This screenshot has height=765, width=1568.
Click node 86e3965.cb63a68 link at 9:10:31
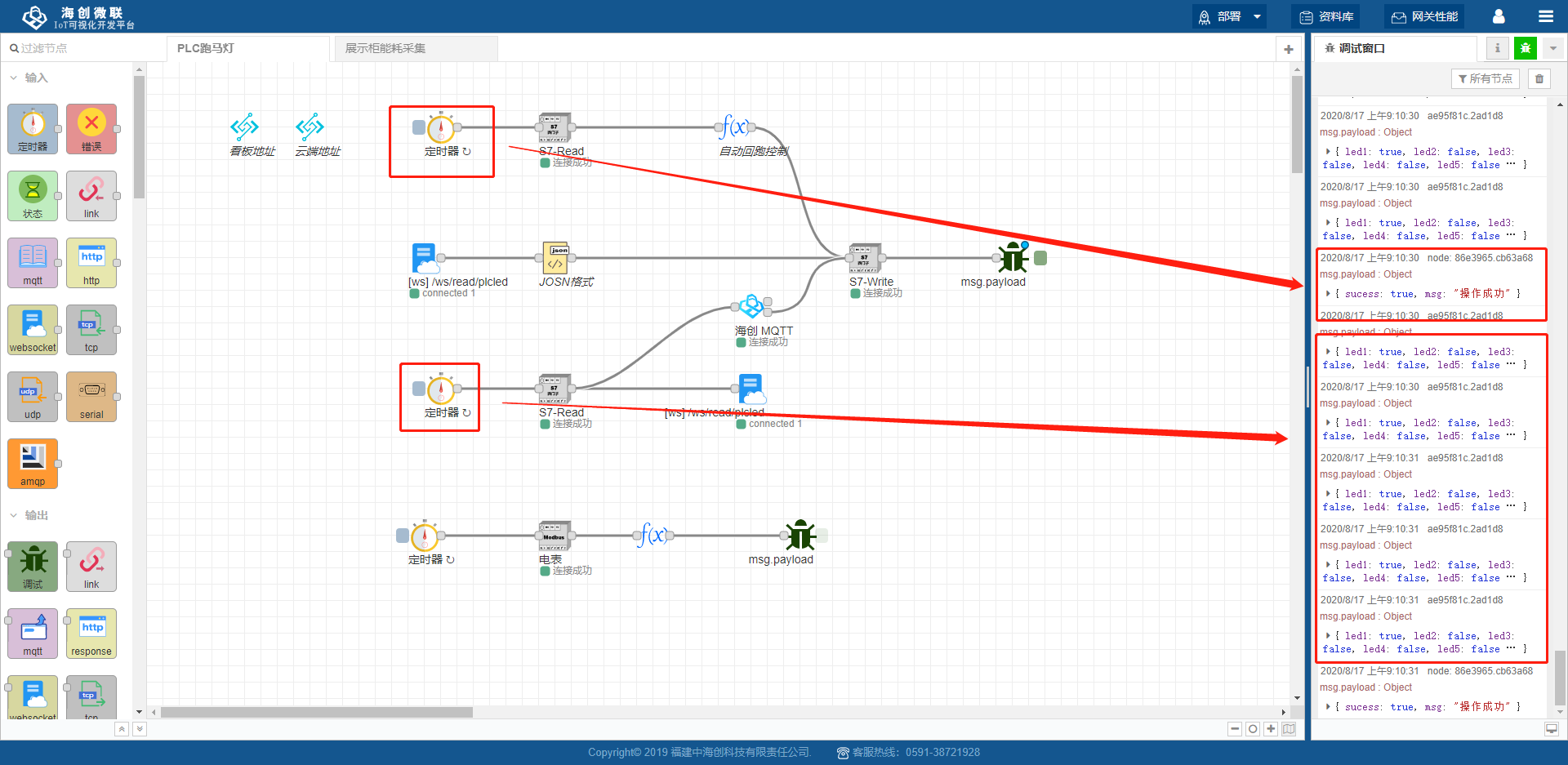(x=1480, y=671)
